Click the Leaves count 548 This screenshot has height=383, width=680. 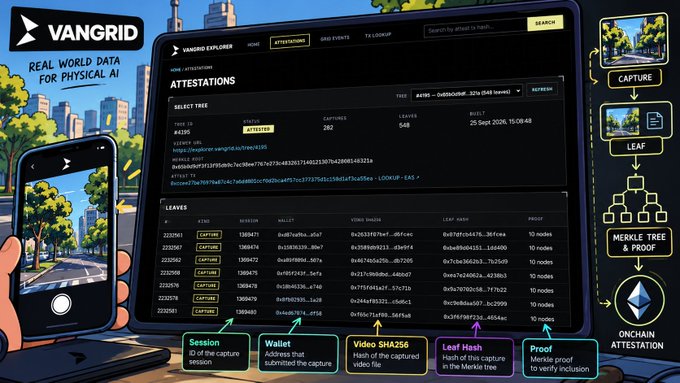tap(404, 125)
